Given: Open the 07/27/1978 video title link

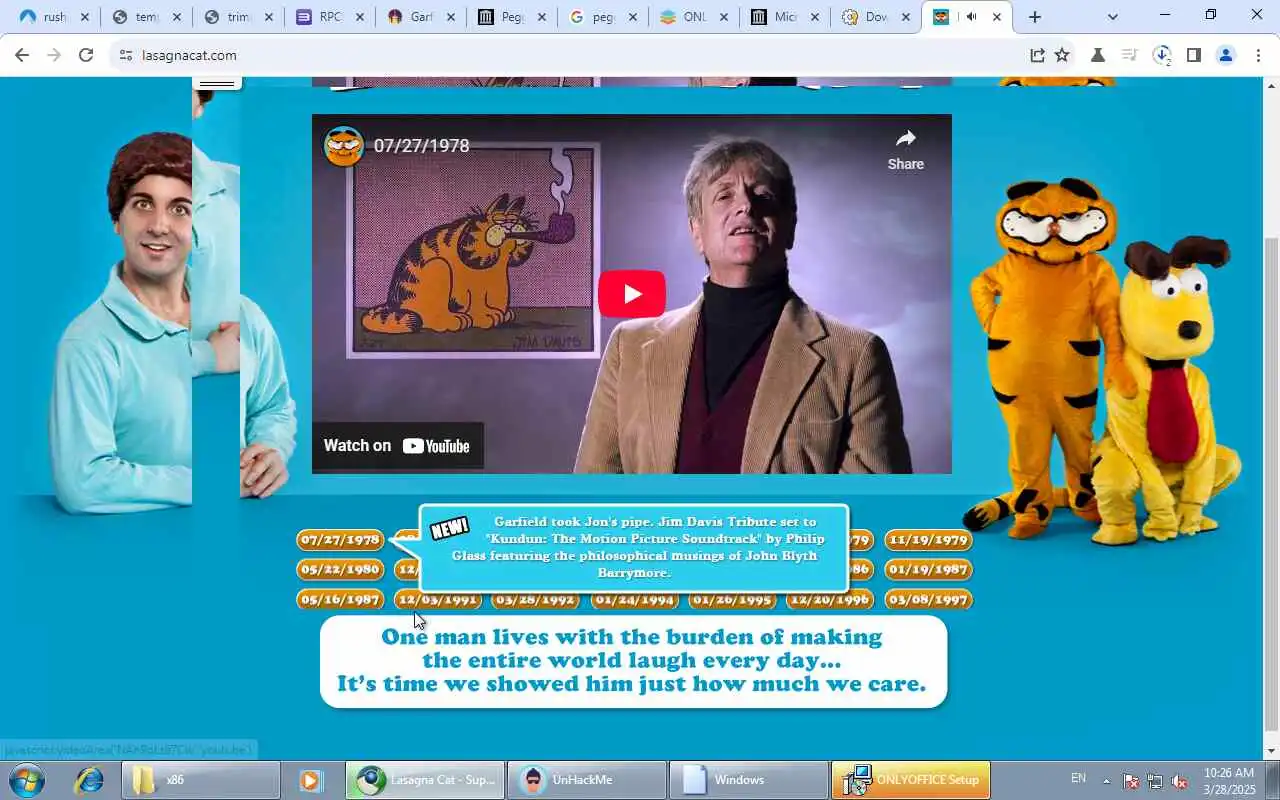Looking at the screenshot, I should pos(422,146).
